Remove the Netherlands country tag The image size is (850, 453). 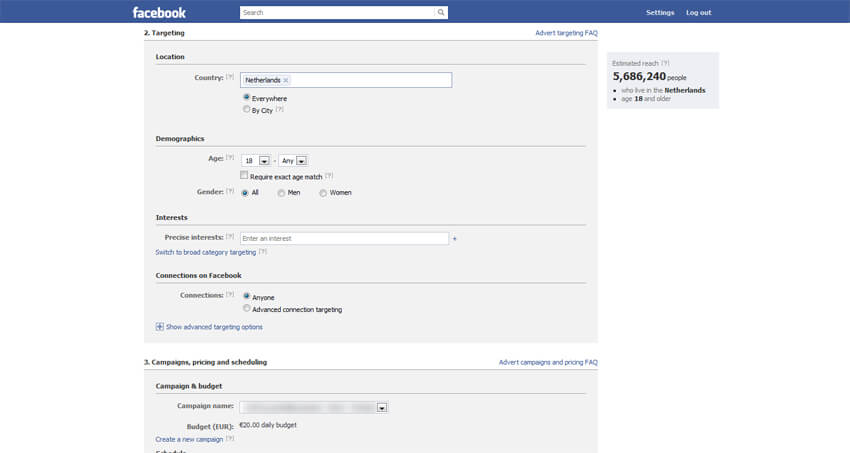coord(286,80)
